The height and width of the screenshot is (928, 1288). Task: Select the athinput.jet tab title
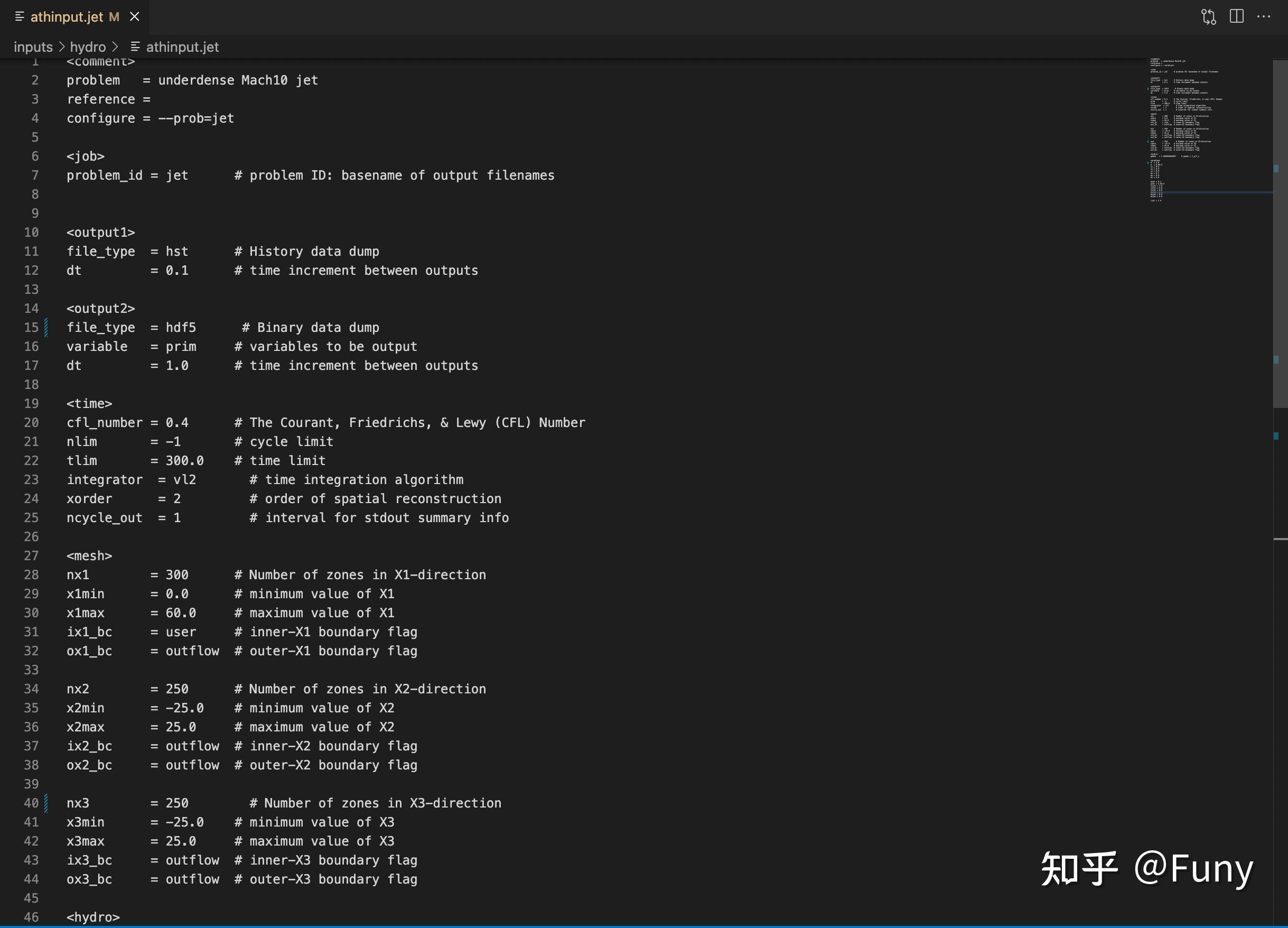tap(67, 17)
